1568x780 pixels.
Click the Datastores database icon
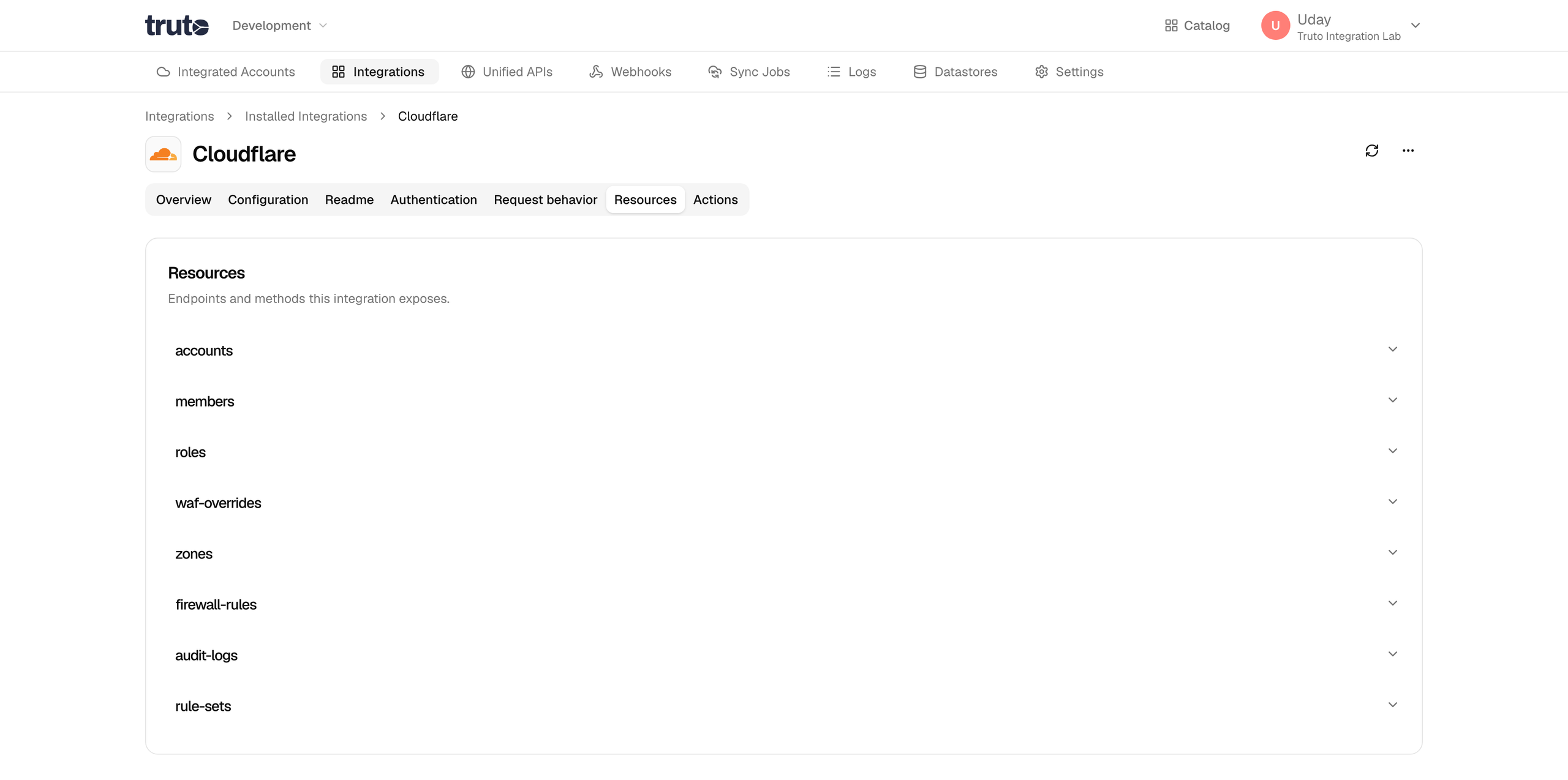point(919,72)
